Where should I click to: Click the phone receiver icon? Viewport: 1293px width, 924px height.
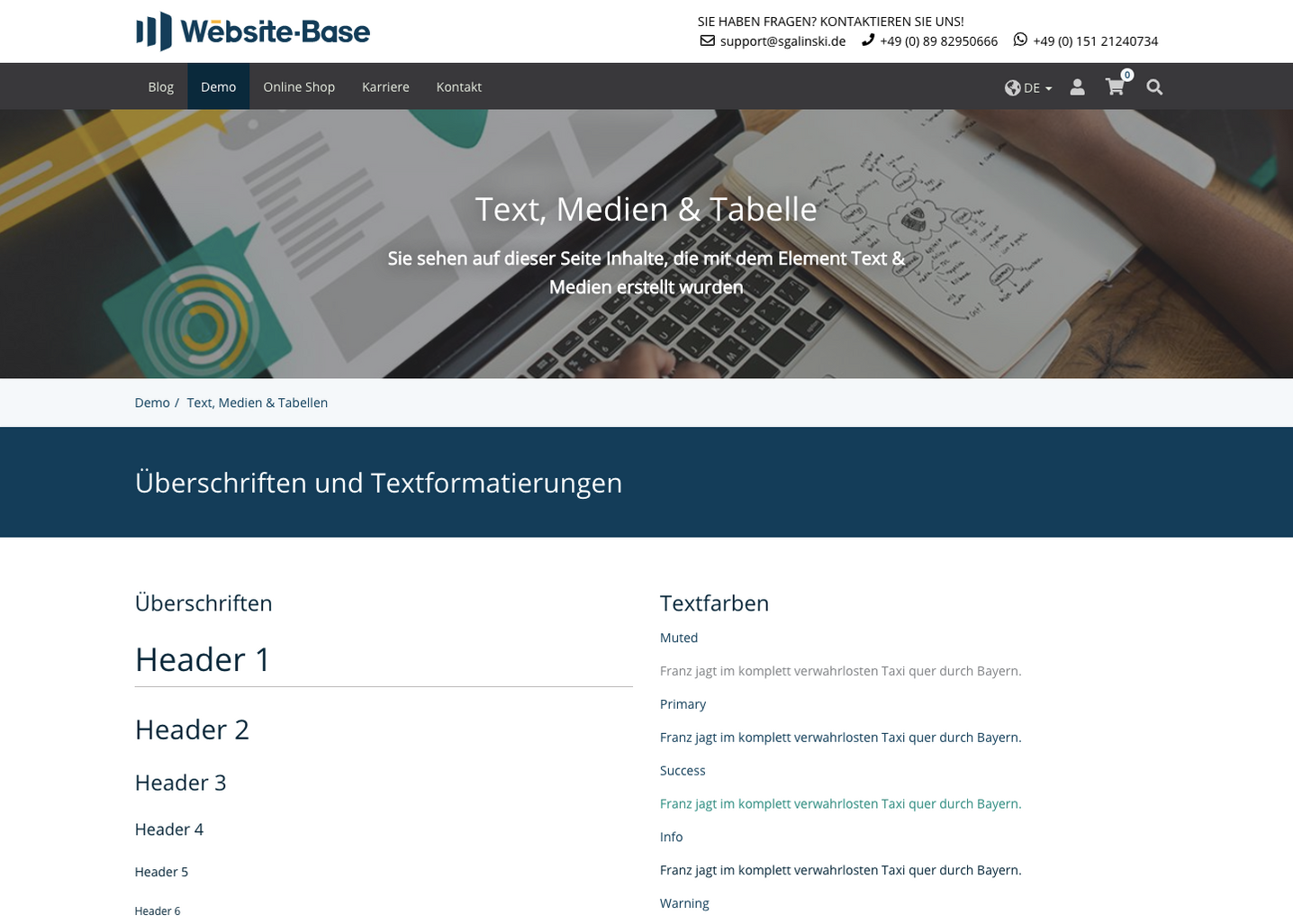(866, 40)
